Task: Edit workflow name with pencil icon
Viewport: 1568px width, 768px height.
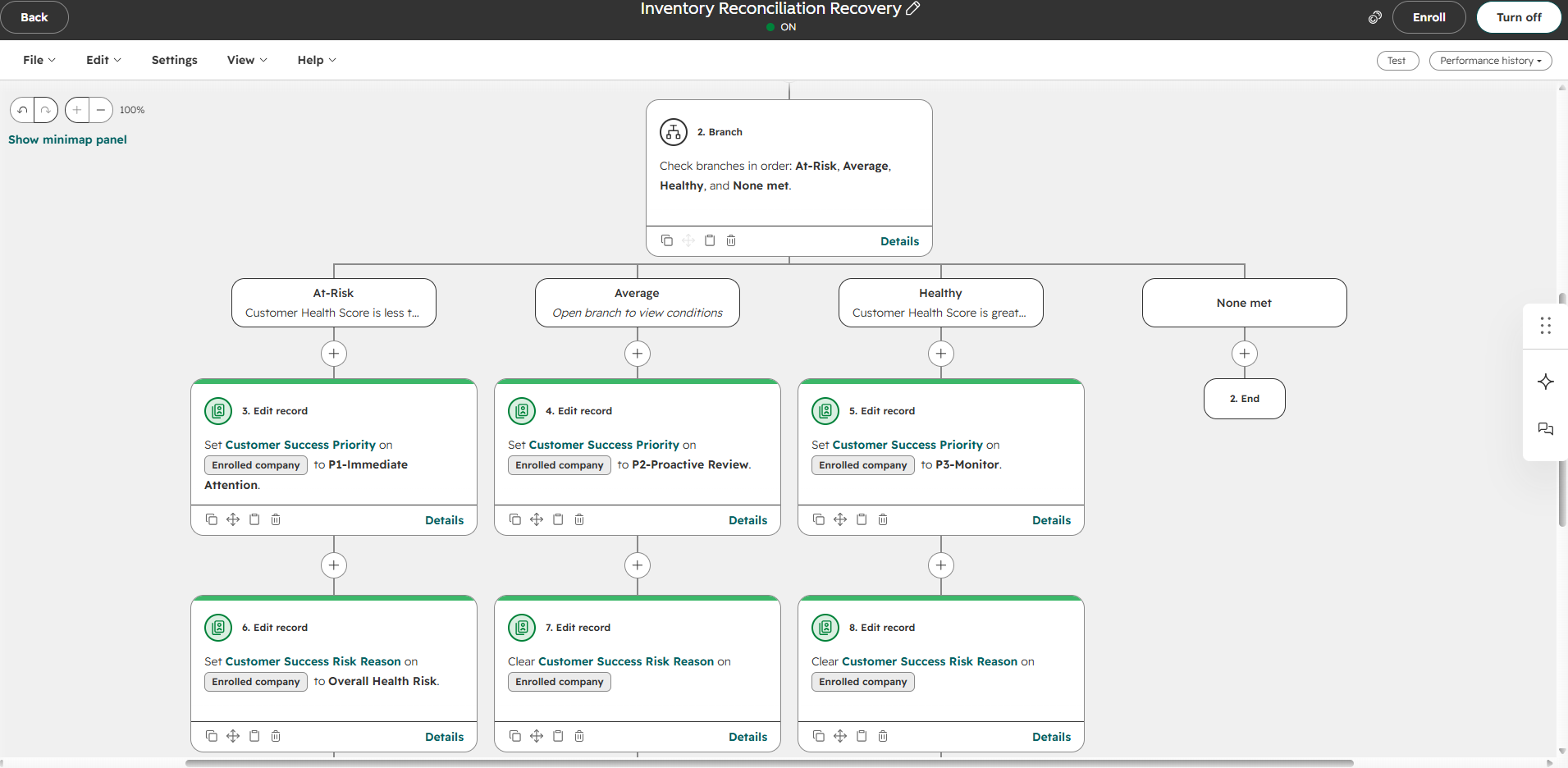Action: [x=912, y=8]
